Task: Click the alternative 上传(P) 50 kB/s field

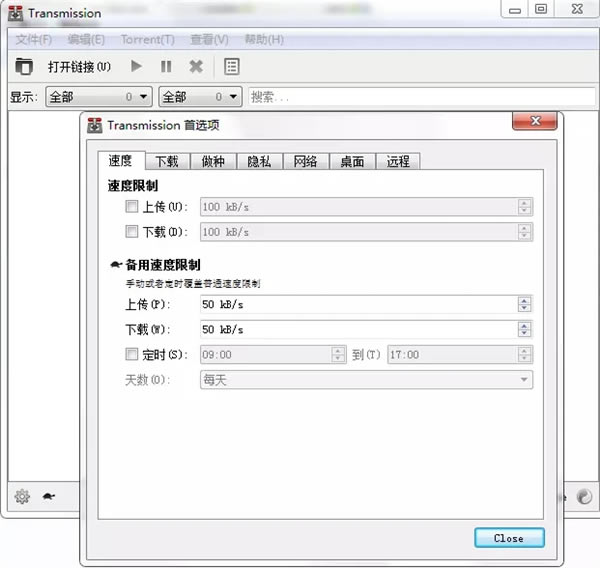Action: tap(366, 304)
